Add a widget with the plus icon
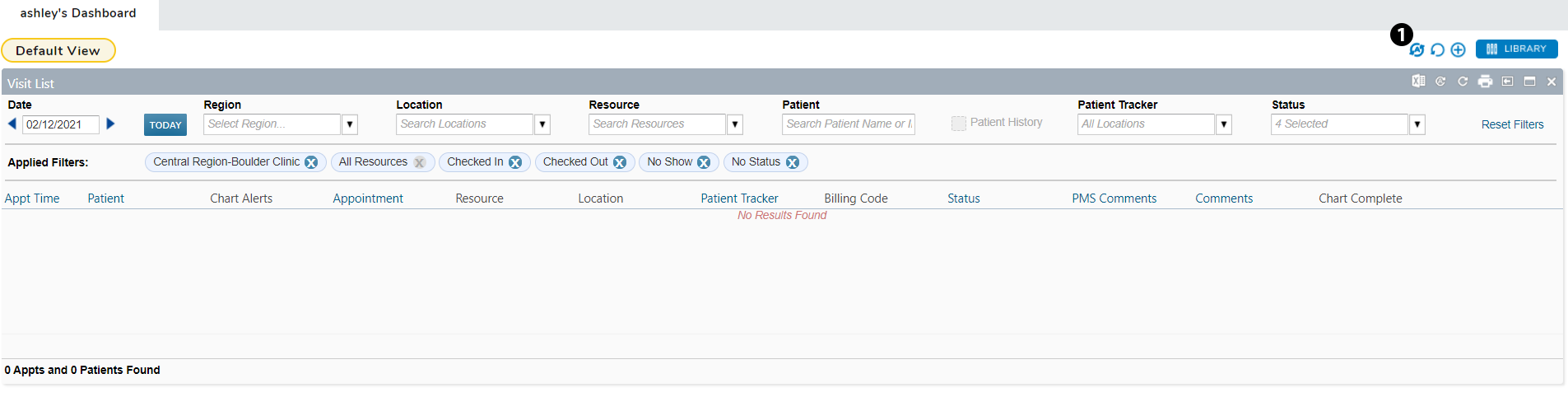Screen dimensions: 1568x411 point(1458,50)
